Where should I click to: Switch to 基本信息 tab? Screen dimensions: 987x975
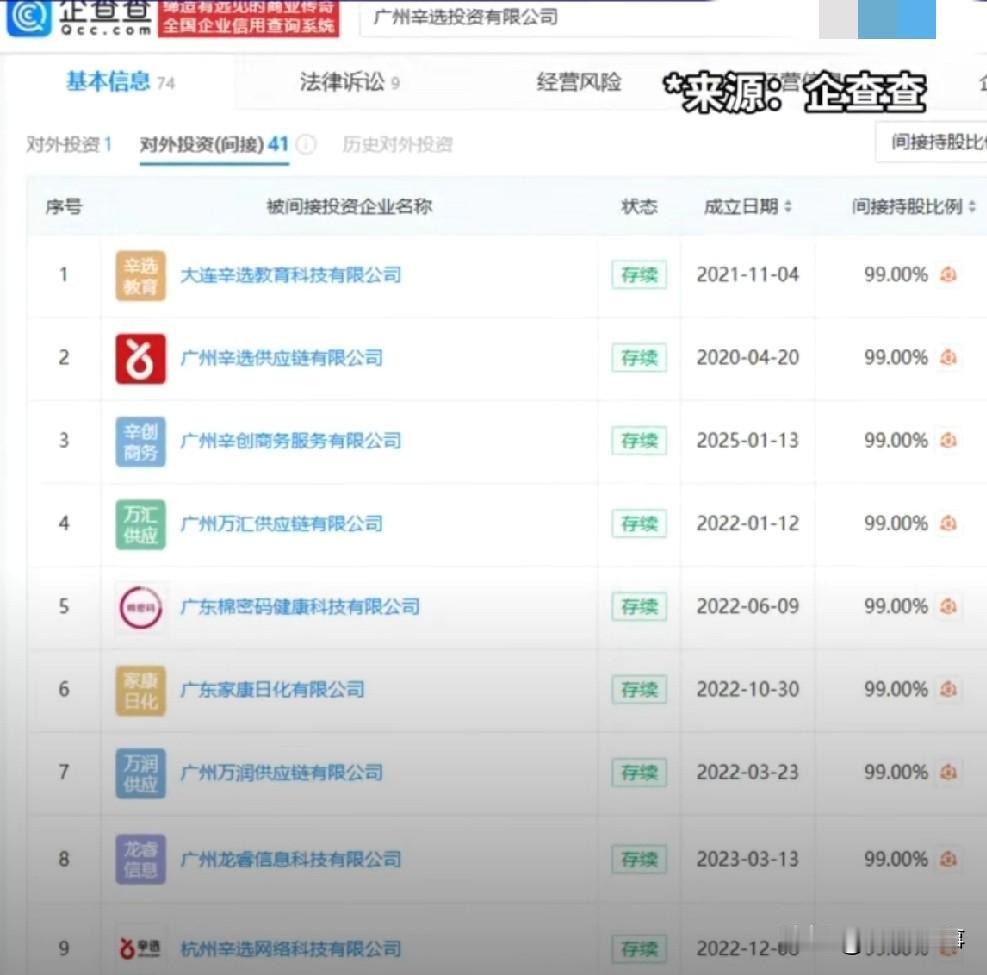pyautogui.click(x=120, y=82)
